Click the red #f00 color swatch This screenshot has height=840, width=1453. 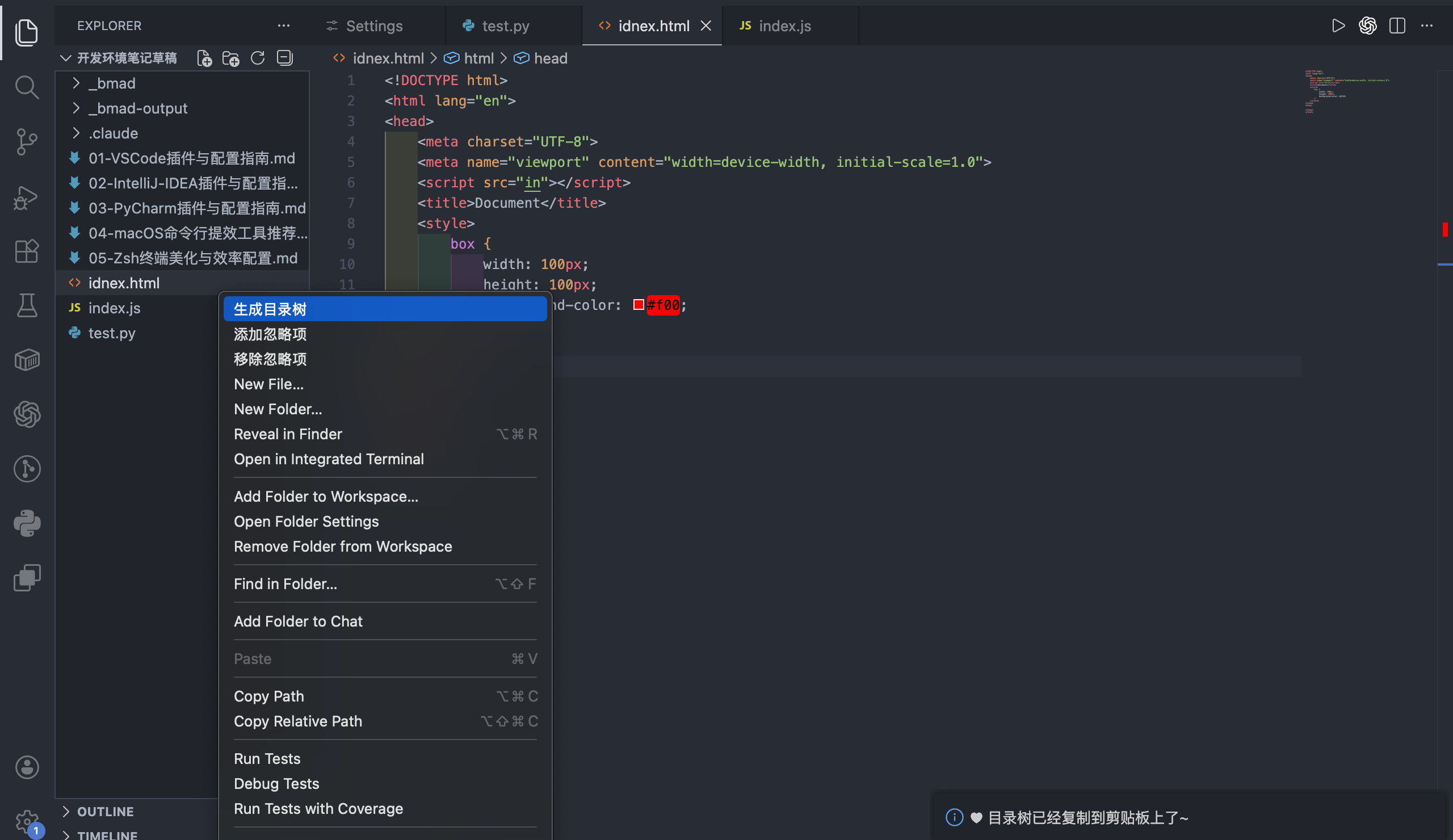[639, 304]
